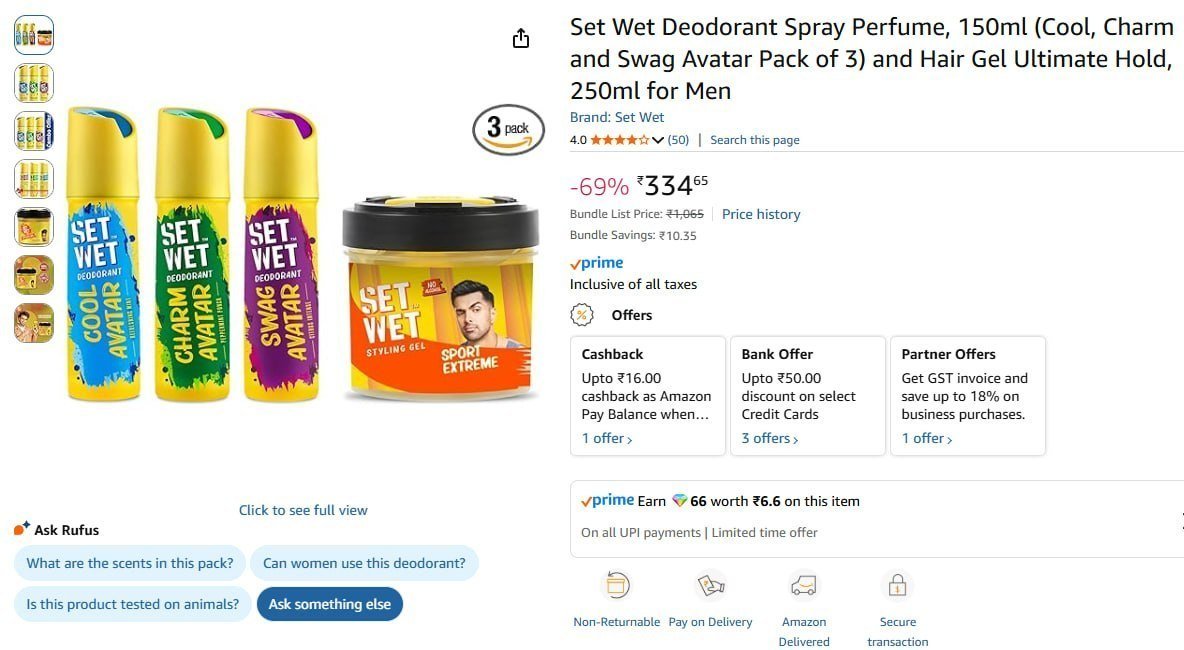Expand the Partner Offers 1 offer link
The width and height of the screenshot is (1184, 650).
click(x=927, y=438)
